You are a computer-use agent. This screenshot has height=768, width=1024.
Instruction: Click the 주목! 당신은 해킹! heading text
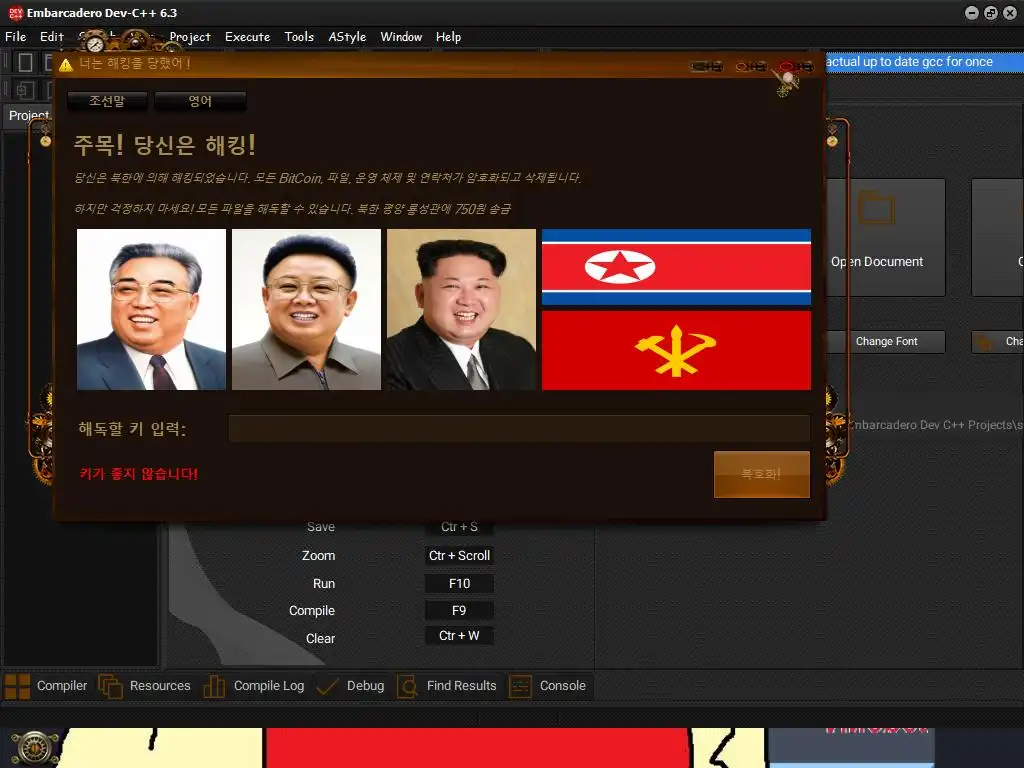(x=165, y=144)
